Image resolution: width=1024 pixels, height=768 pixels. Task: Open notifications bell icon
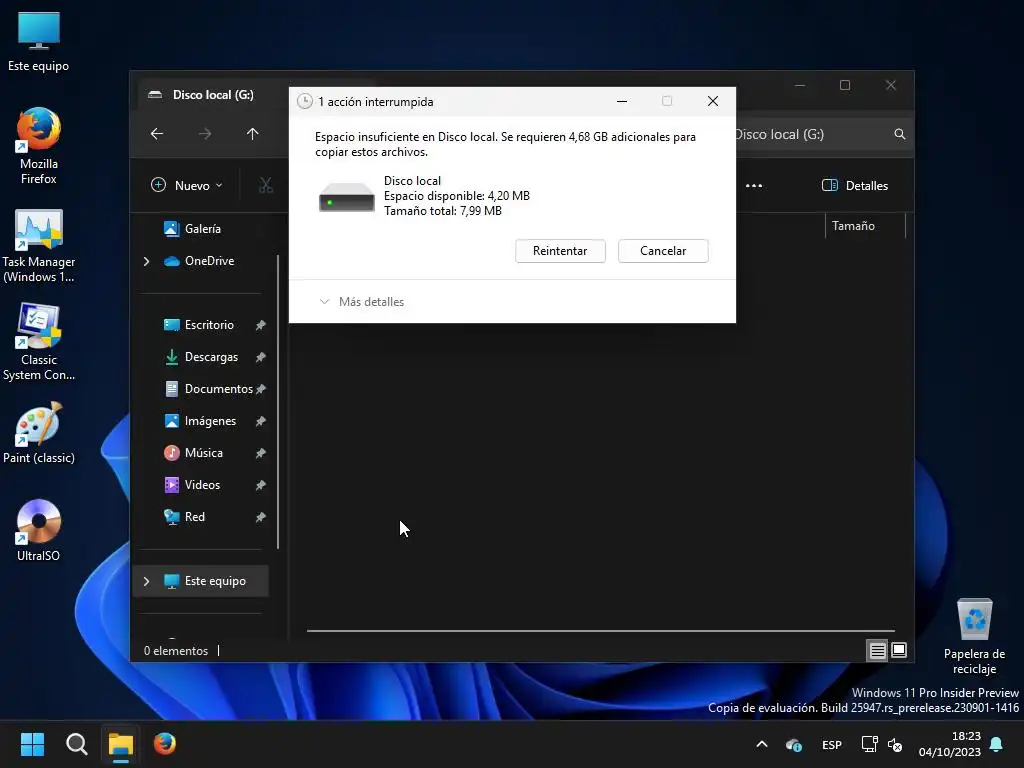click(x=997, y=744)
